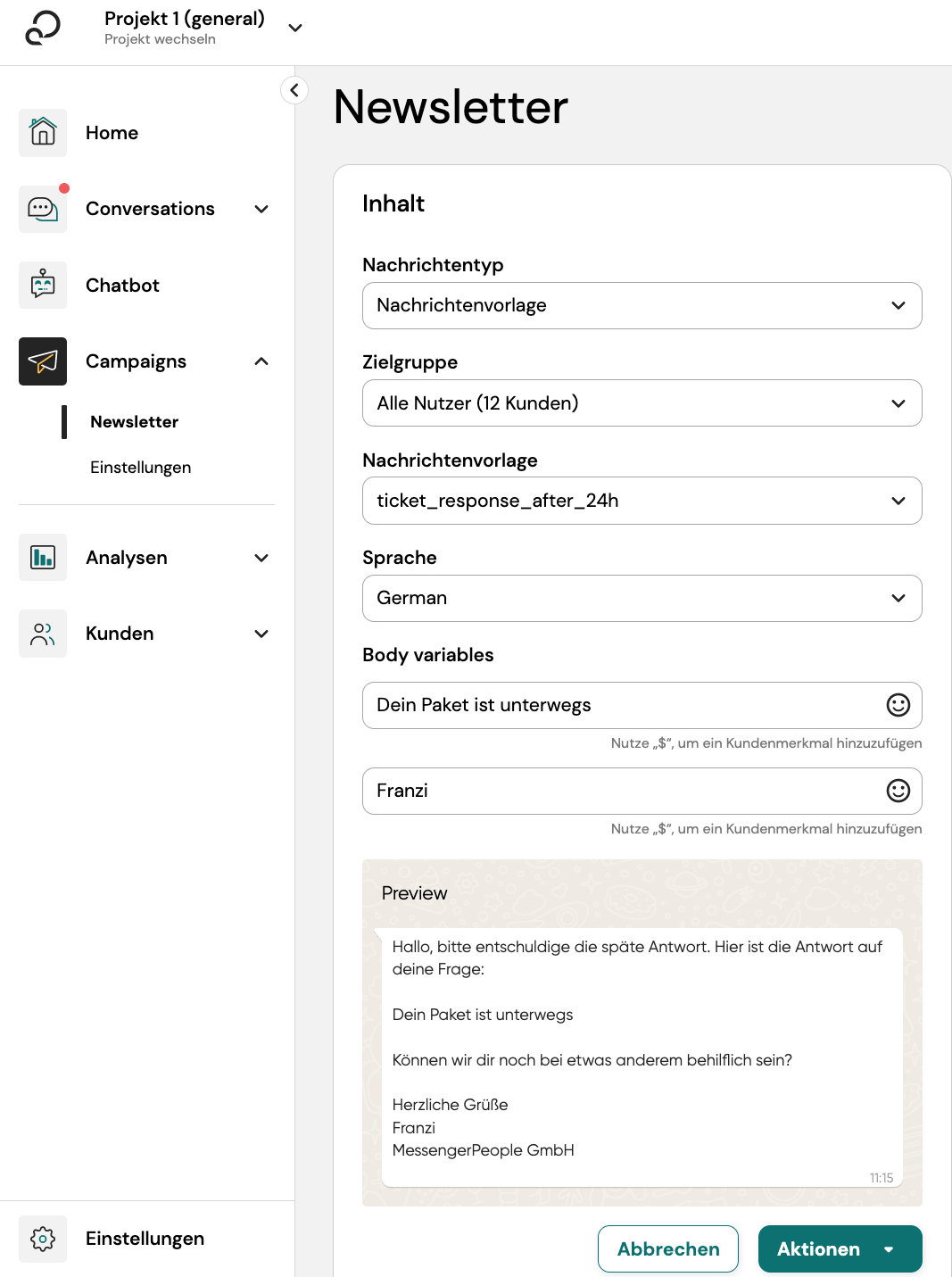This screenshot has width=952, height=1277.
Task: Click the MessengerPeople logo in the top left
Action: click(43, 29)
